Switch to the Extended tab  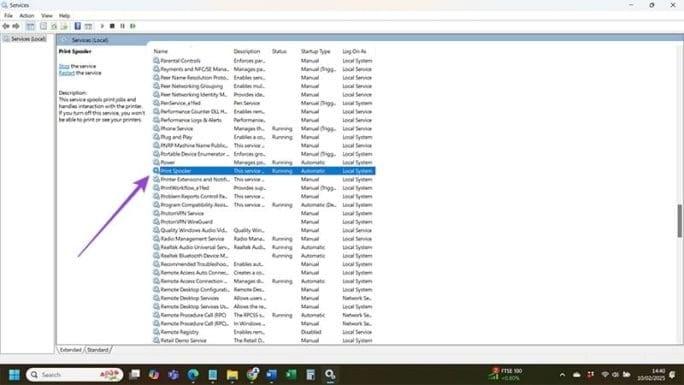(71, 350)
